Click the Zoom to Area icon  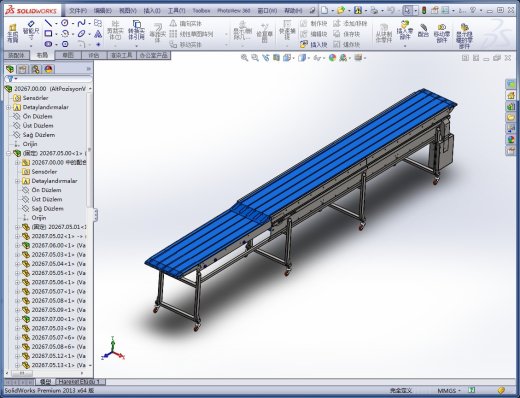[x=255, y=58]
